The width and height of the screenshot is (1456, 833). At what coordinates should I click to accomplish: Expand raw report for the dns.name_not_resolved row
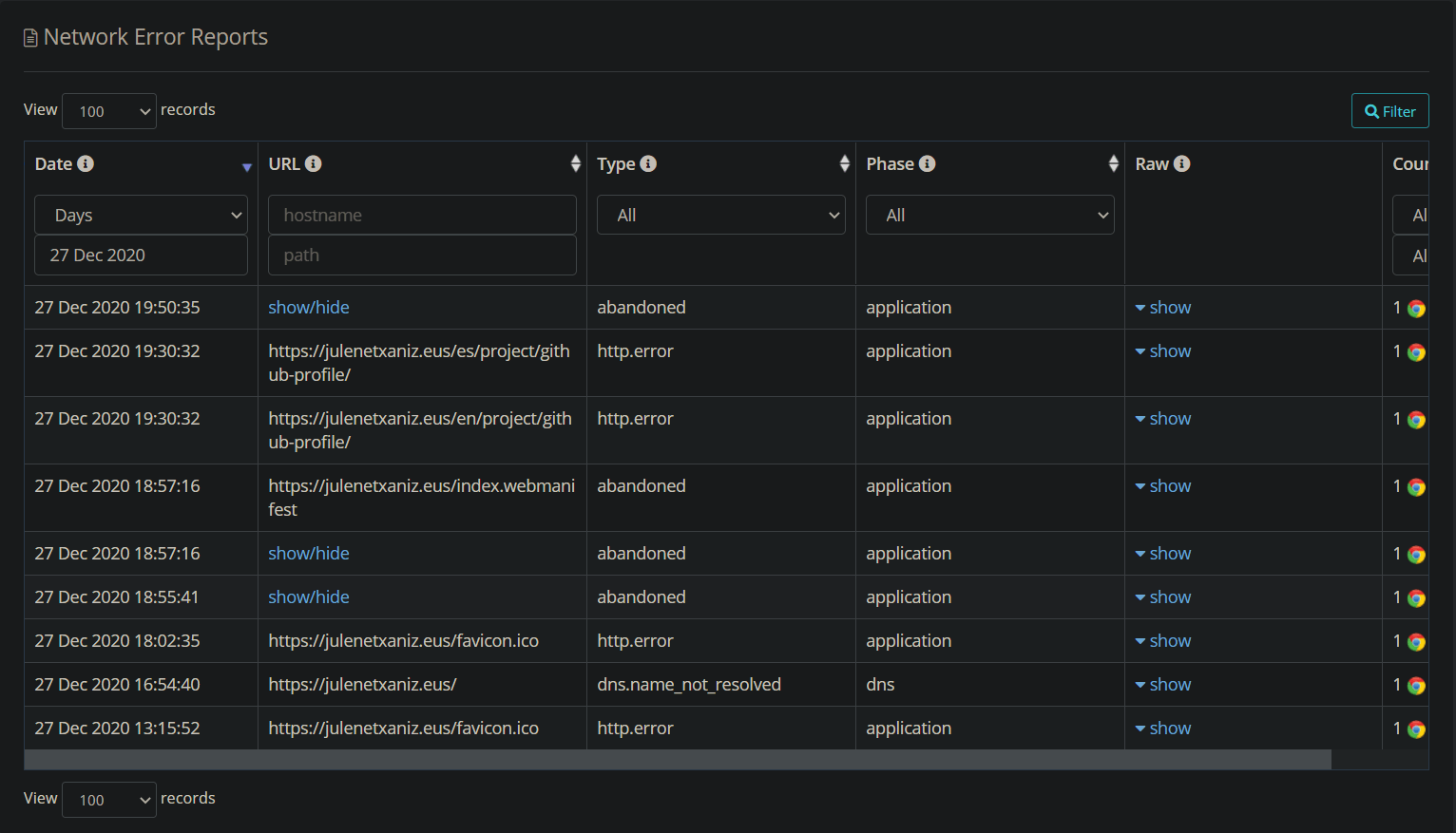(x=1162, y=684)
